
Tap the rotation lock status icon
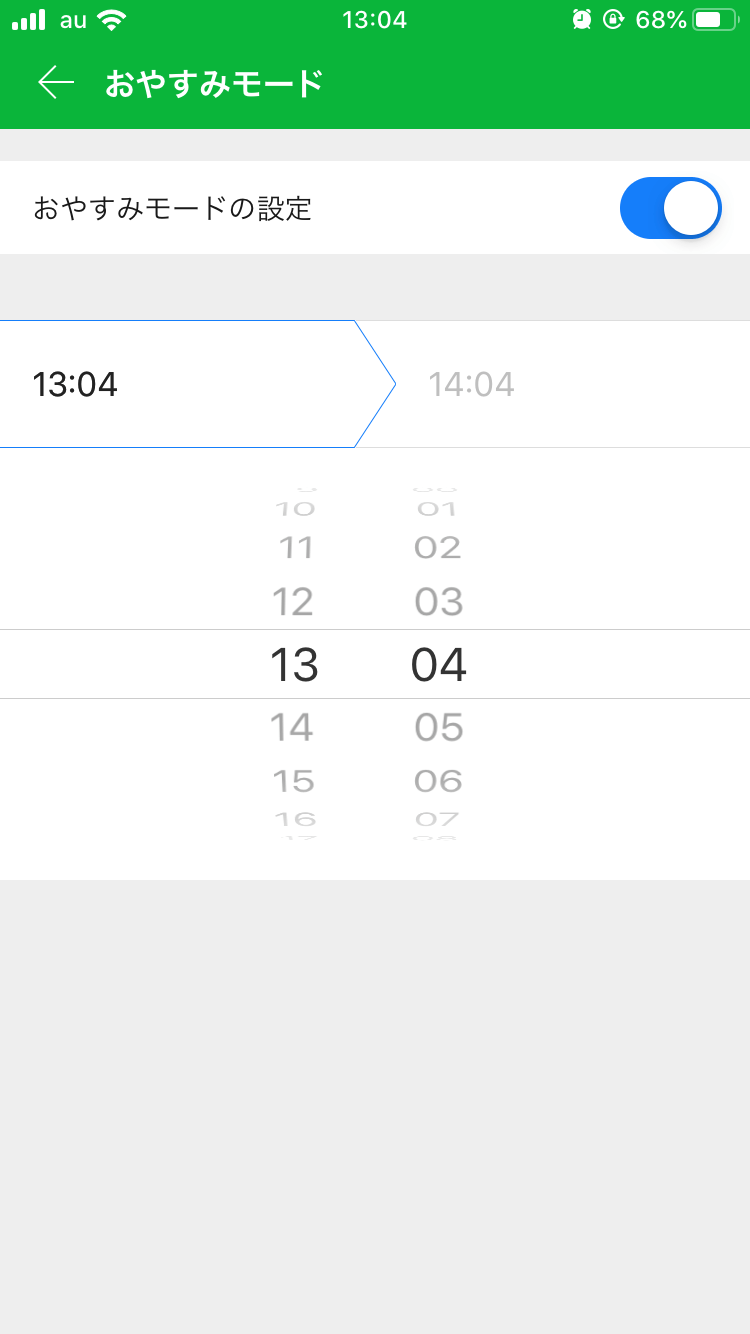[613, 19]
